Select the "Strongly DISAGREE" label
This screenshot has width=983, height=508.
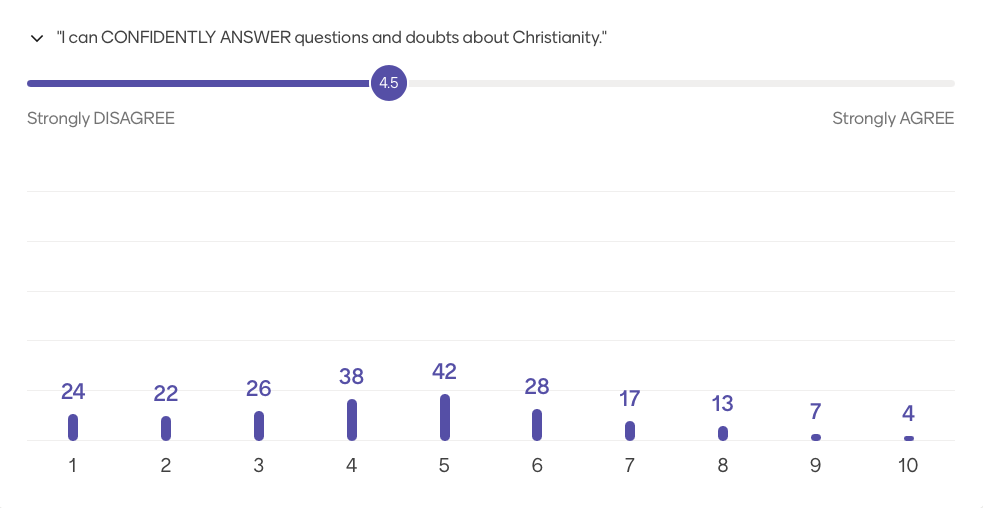point(101,118)
